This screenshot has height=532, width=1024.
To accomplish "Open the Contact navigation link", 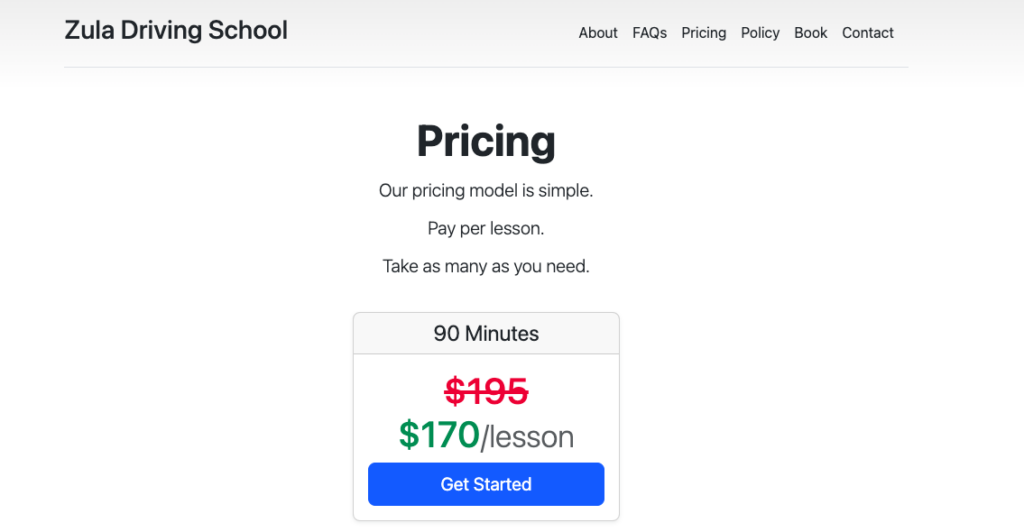I will tap(868, 33).
